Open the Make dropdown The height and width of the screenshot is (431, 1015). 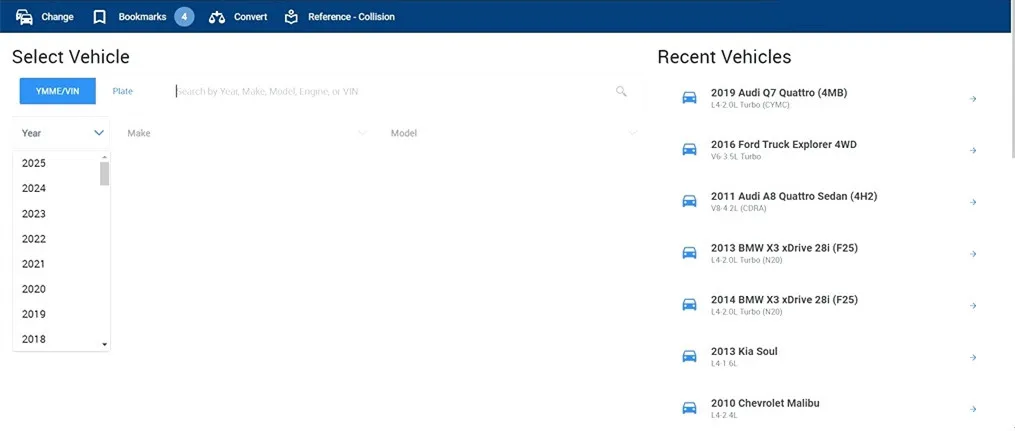(247, 133)
